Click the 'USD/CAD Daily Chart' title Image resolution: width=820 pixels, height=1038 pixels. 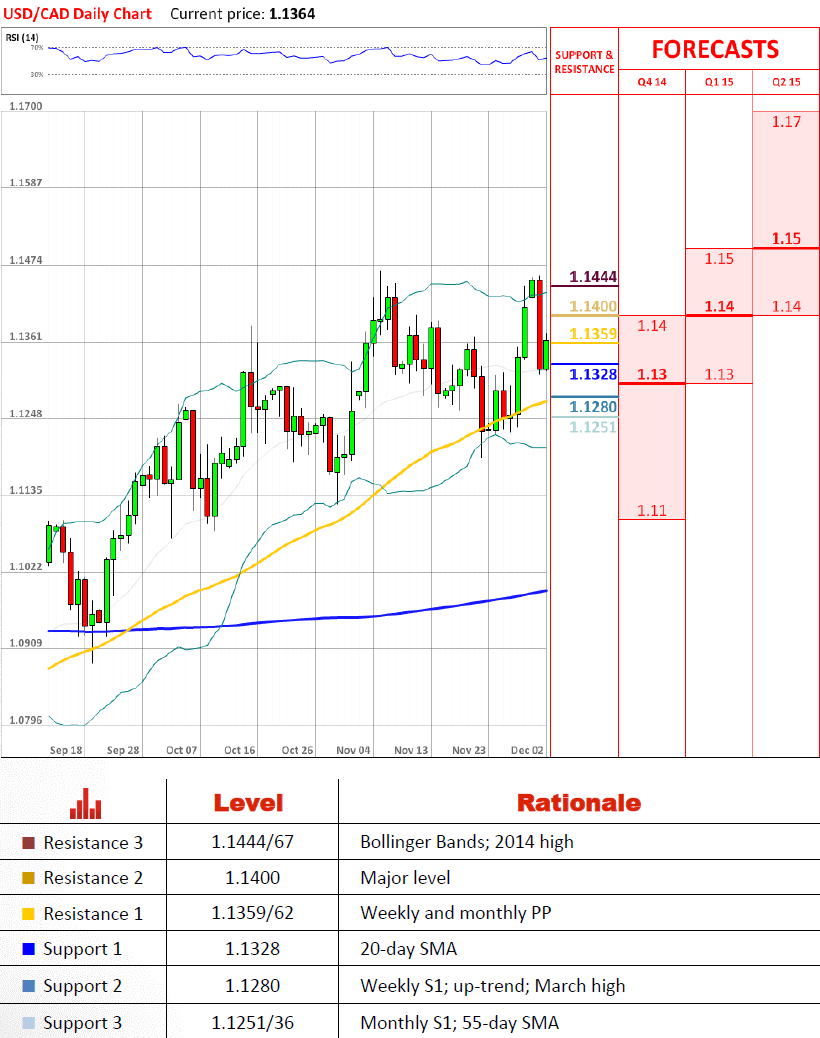click(x=77, y=14)
